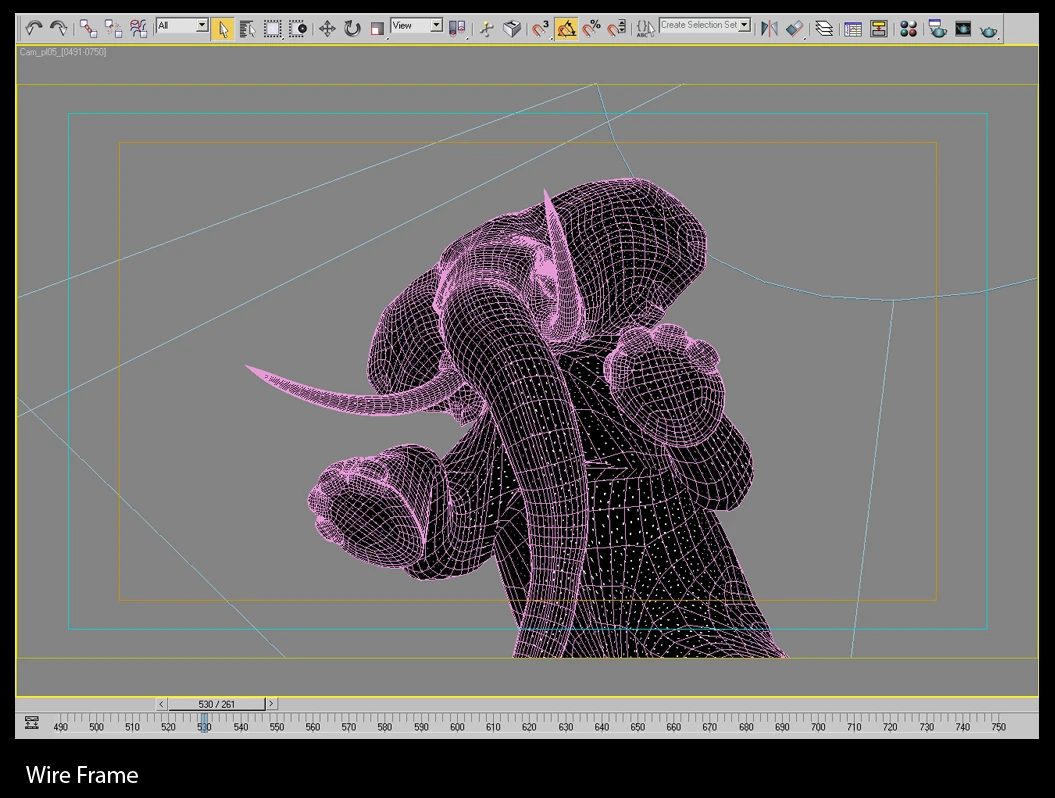The image size is (1055, 798).
Task: Open the Render Setup teapot icon
Action: 937,29
